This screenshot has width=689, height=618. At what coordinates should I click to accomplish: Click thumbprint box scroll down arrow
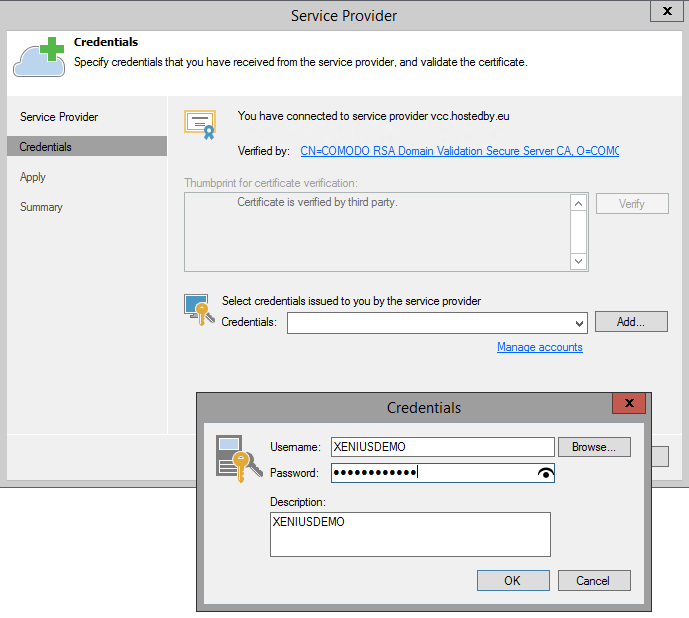pyautogui.click(x=578, y=261)
